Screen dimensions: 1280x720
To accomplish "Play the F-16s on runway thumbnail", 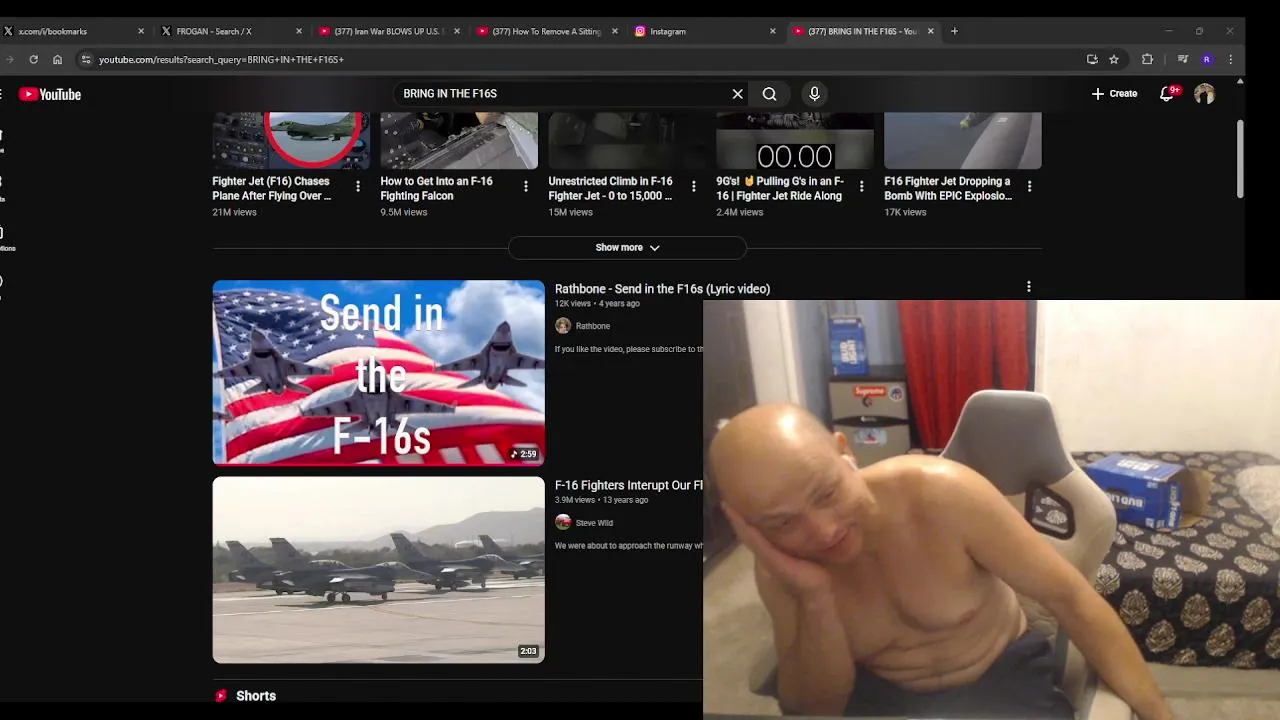I will [379, 570].
